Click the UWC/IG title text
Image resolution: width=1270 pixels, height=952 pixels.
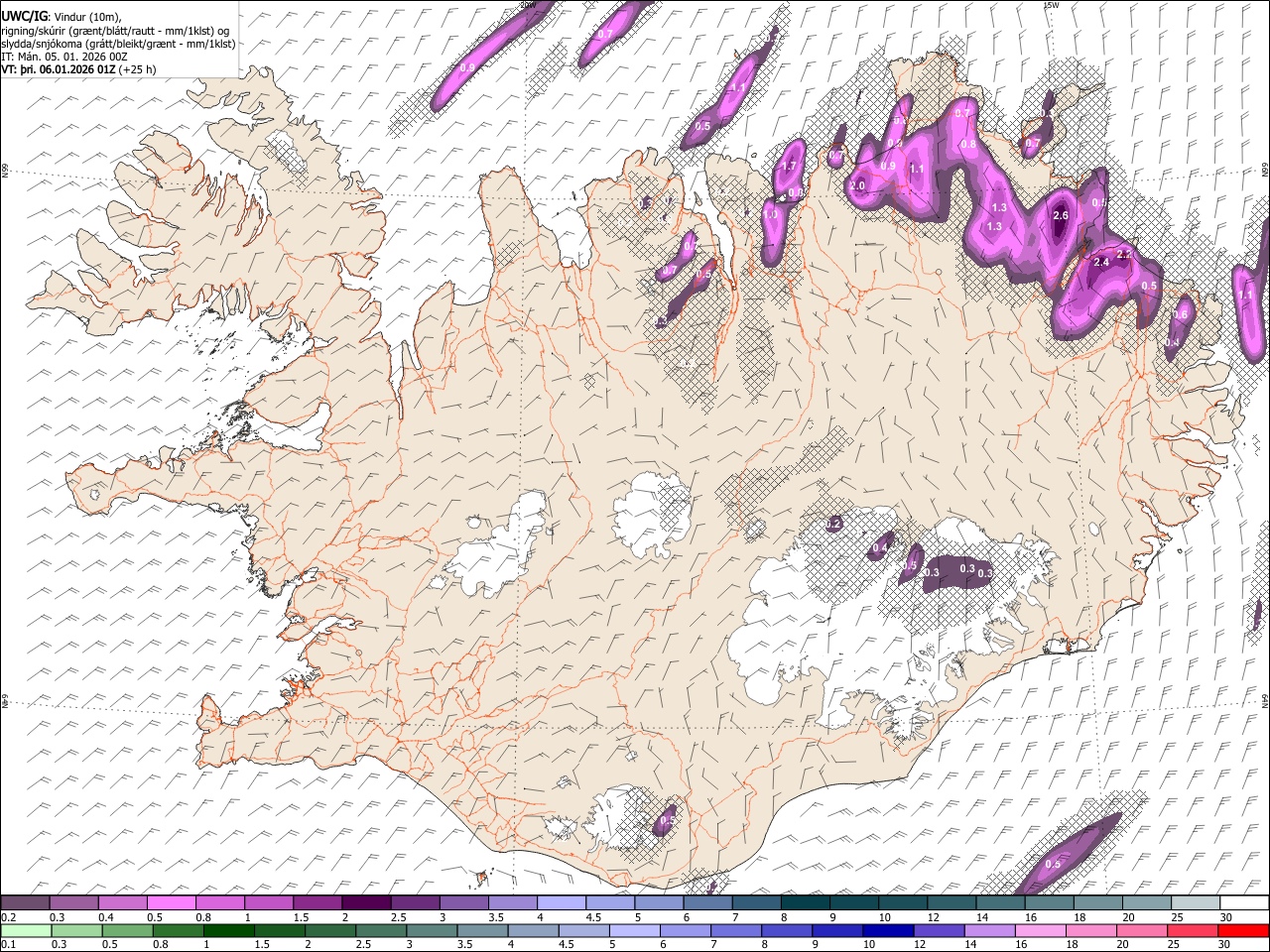(x=24, y=16)
